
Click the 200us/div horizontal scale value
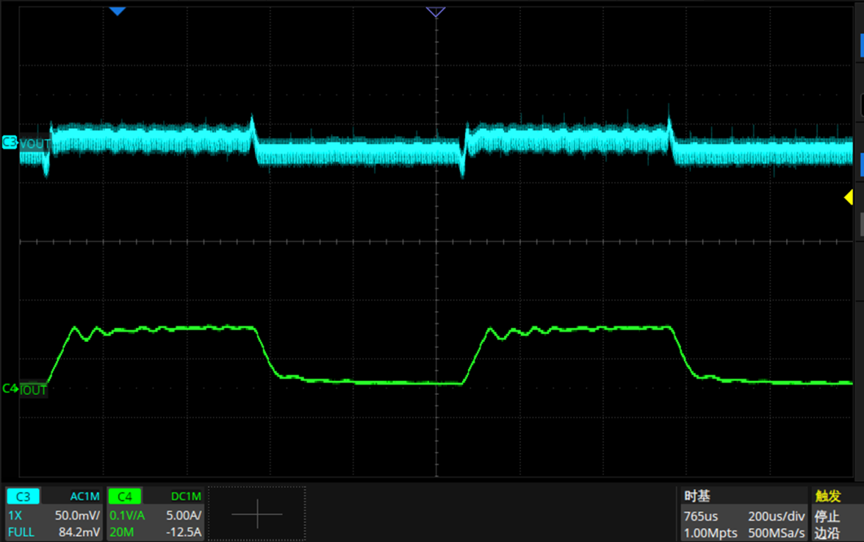[x=776, y=516]
